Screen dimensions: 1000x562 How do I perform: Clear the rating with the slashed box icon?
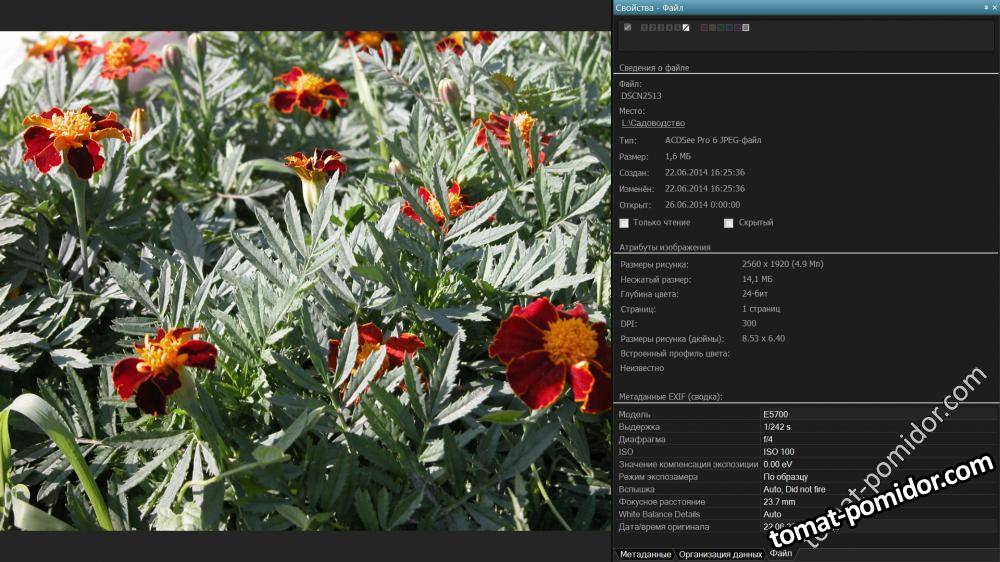(686, 27)
